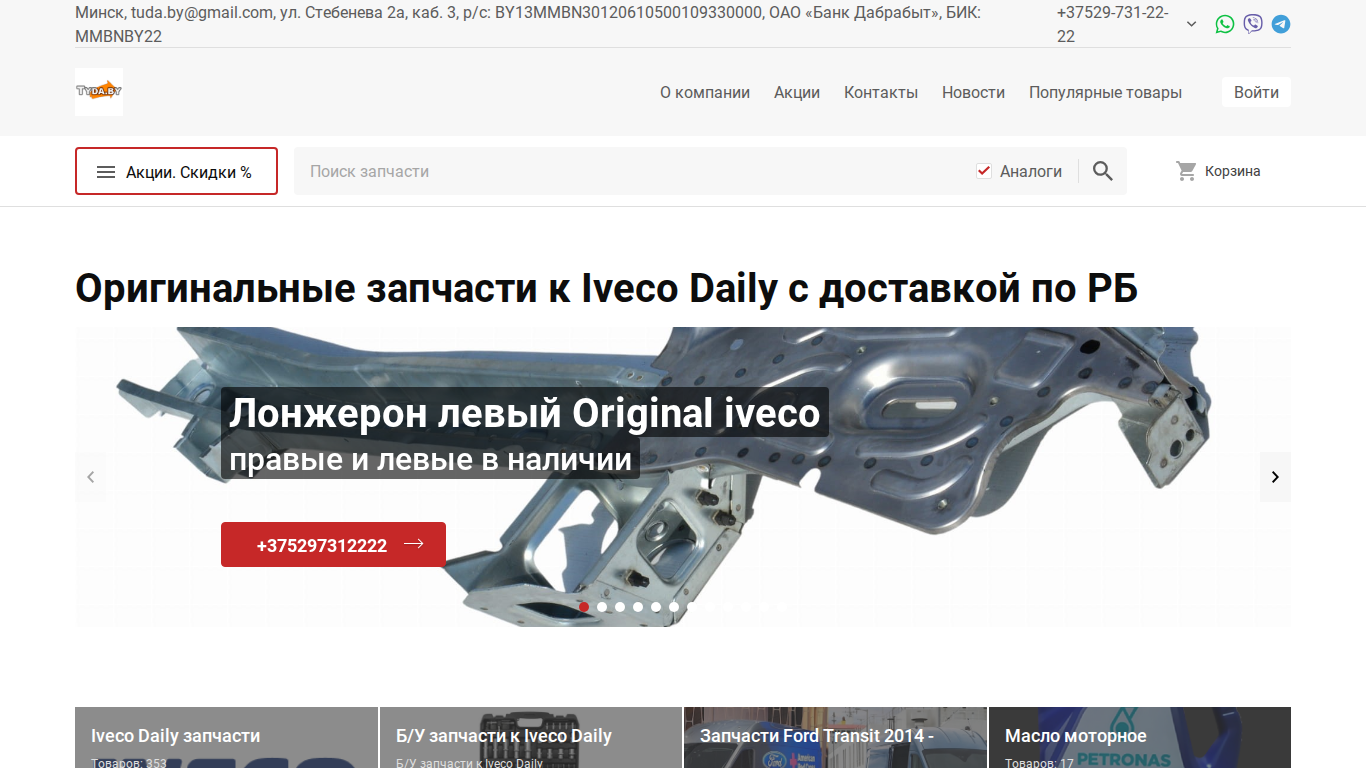1366x768 pixels.
Task: Open the Б/У запчасти к Iveco Daily card
Action: [531, 738]
